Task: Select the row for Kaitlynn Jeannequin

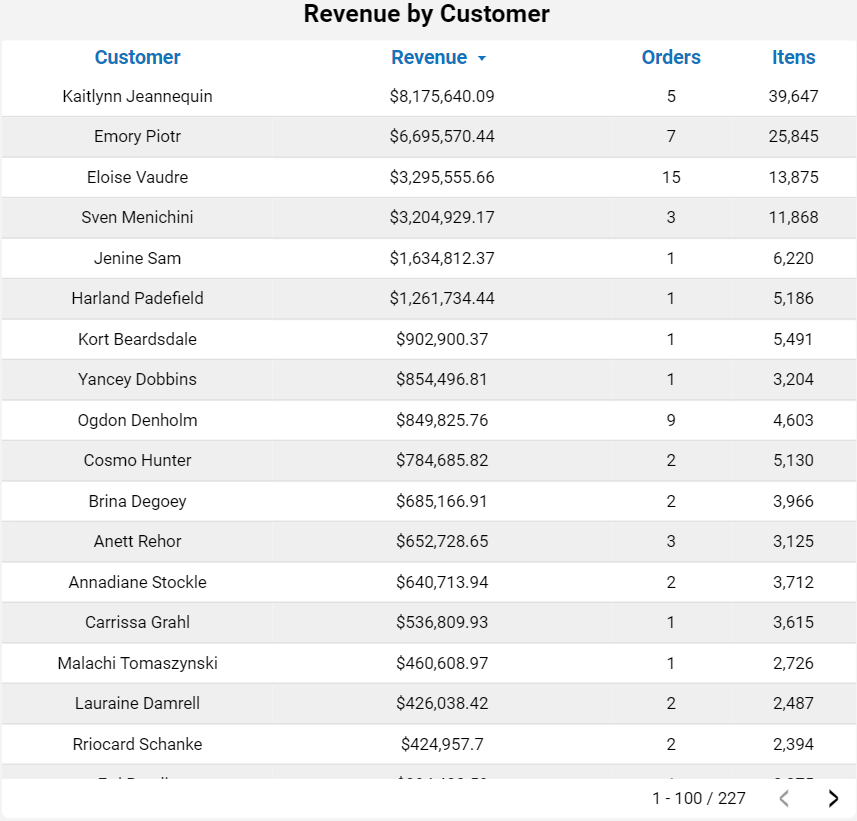Action: tap(428, 96)
